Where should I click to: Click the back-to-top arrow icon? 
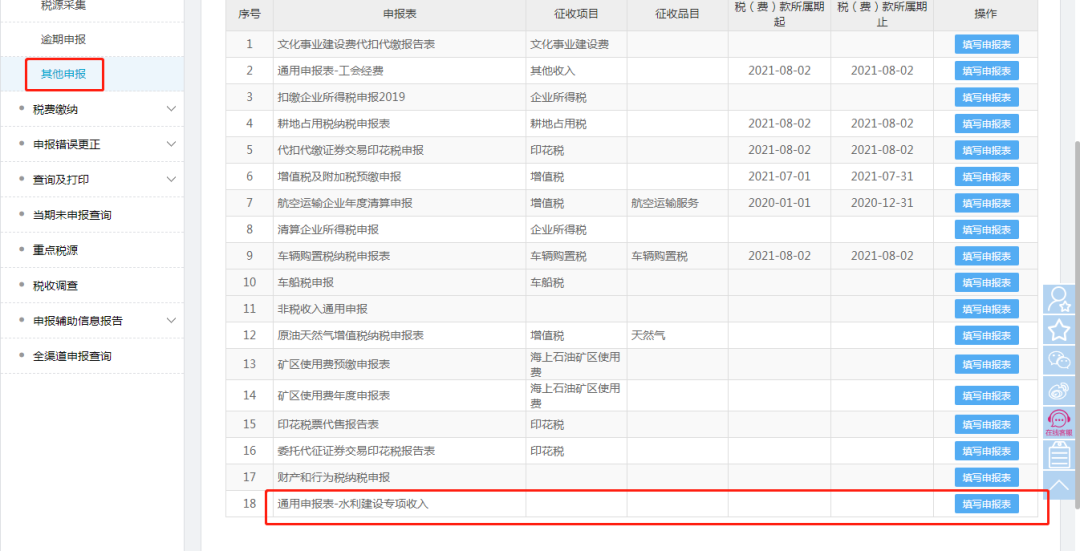coord(1059,484)
